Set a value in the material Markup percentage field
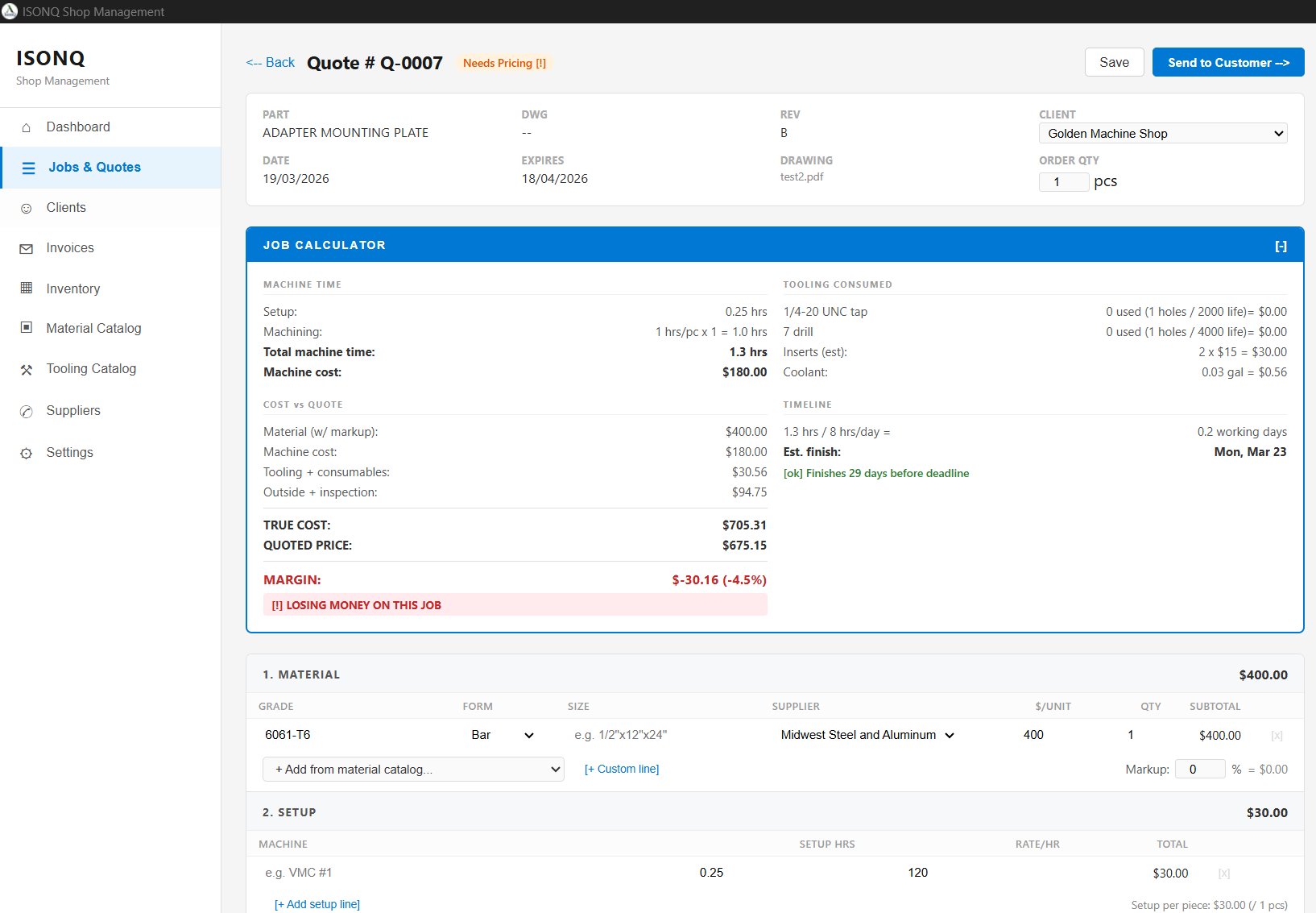Image resolution: width=1316 pixels, height=913 pixels. click(1200, 769)
